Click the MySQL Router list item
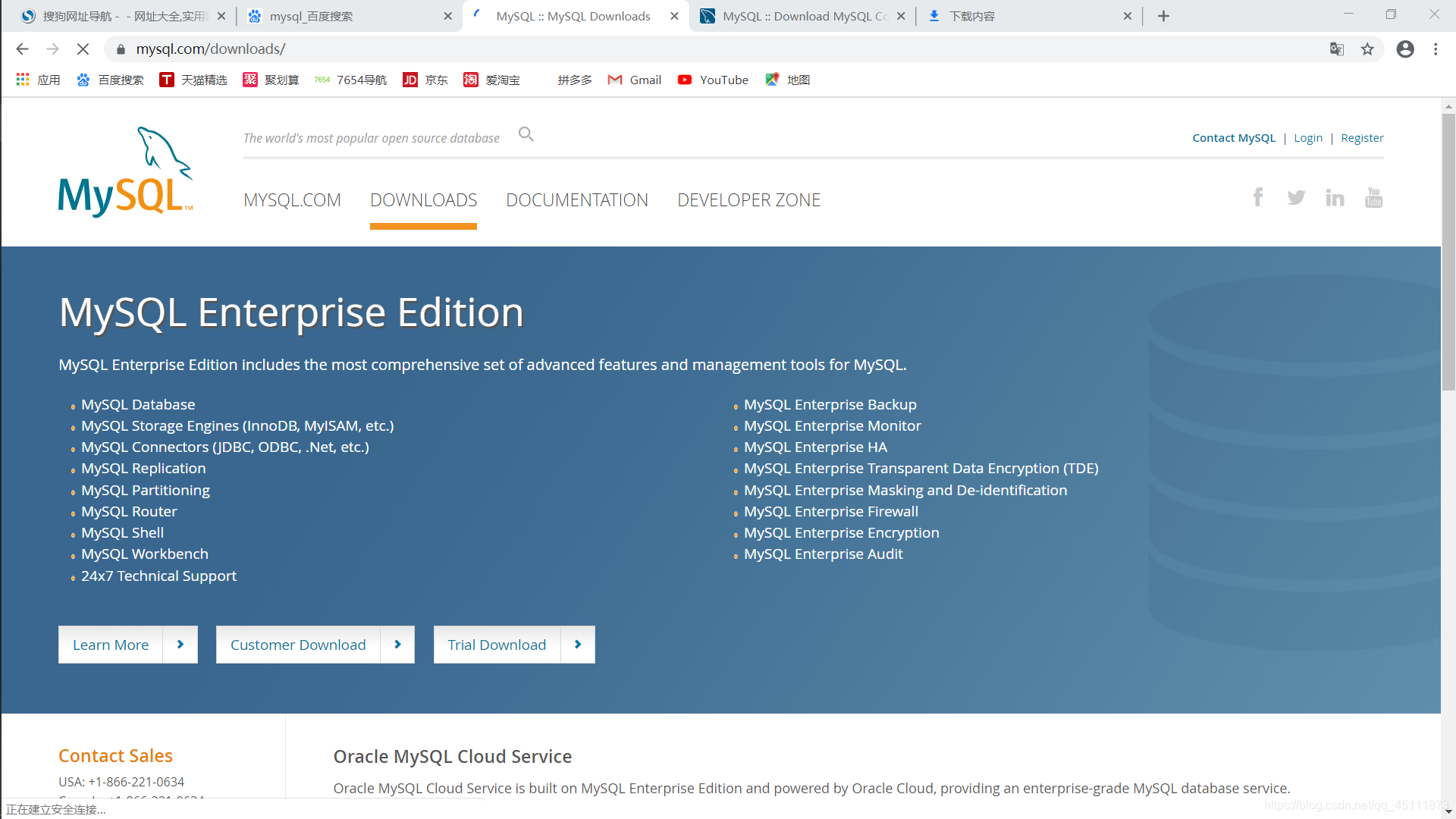Screen dimensions: 1456x819 (129, 512)
